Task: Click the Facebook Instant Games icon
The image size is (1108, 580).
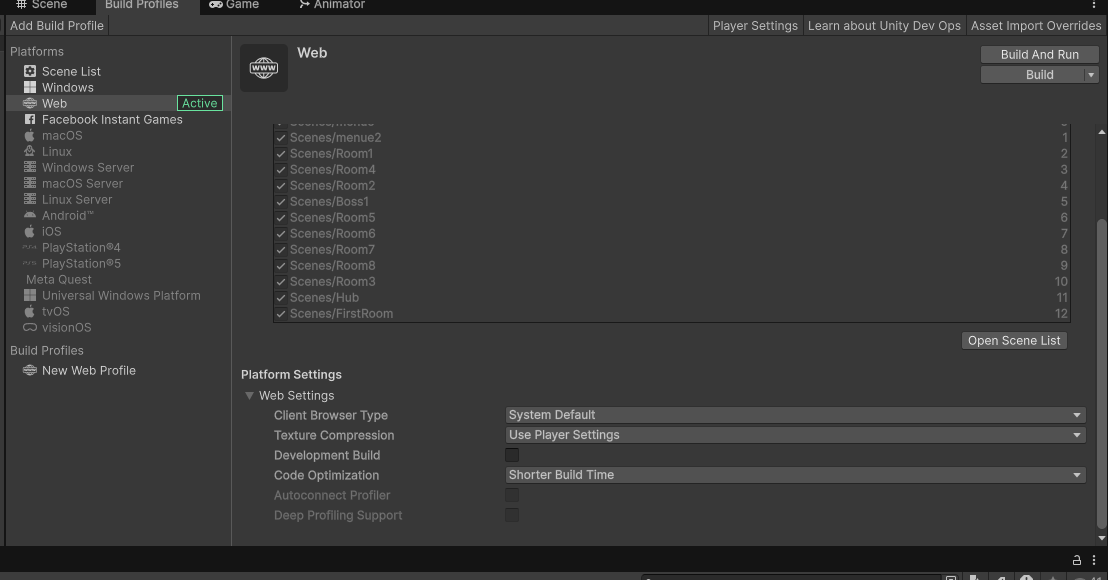Action: click(30, 119)
